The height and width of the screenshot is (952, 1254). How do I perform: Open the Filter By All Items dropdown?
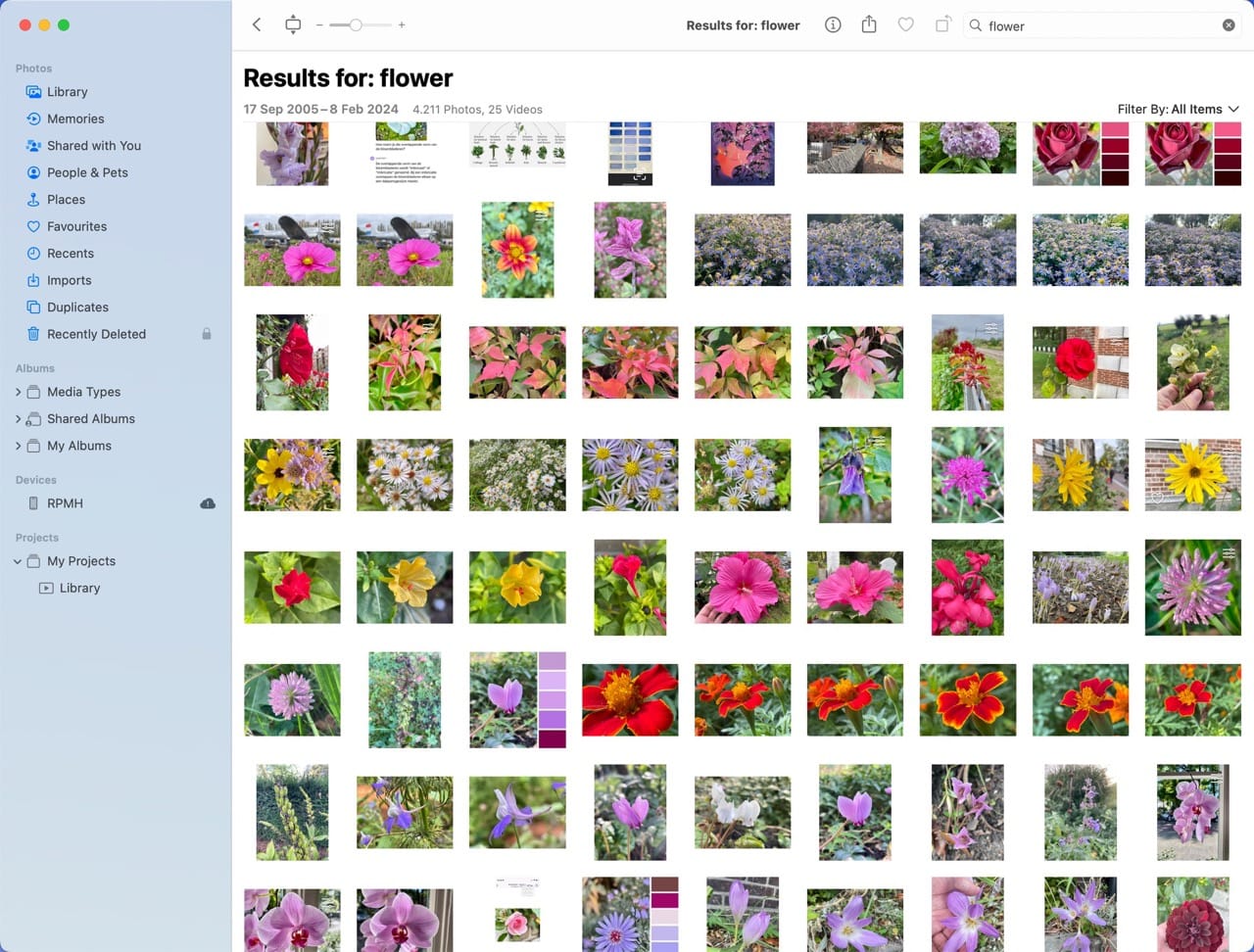[1178, 109]
